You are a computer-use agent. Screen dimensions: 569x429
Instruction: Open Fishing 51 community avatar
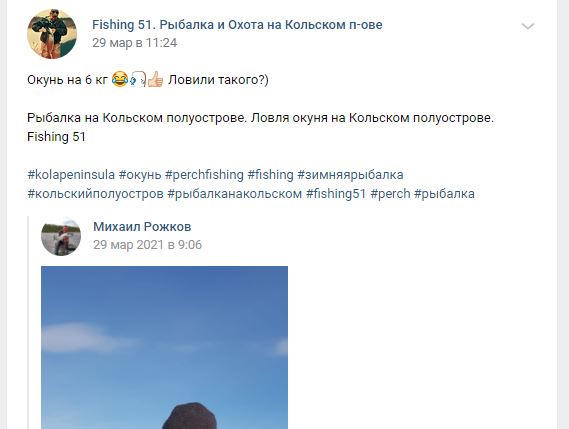click(52, 34)
